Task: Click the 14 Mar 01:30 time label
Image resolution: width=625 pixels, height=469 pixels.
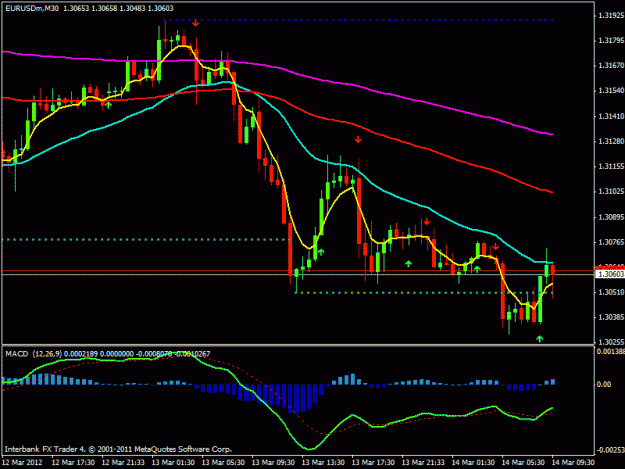Action: (x=473, y=463)
